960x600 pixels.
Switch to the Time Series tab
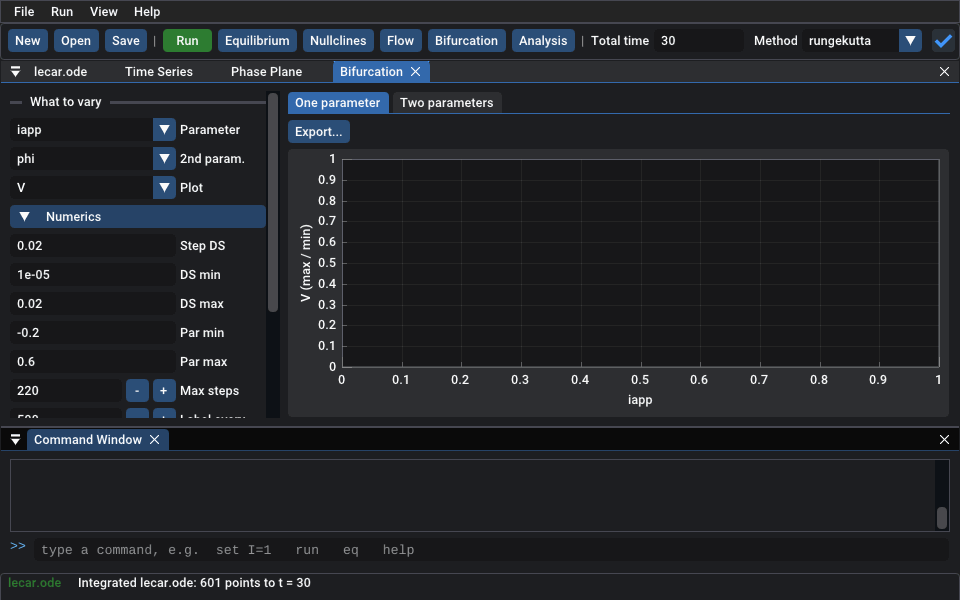pyautogui.click(x=159, y=72)
